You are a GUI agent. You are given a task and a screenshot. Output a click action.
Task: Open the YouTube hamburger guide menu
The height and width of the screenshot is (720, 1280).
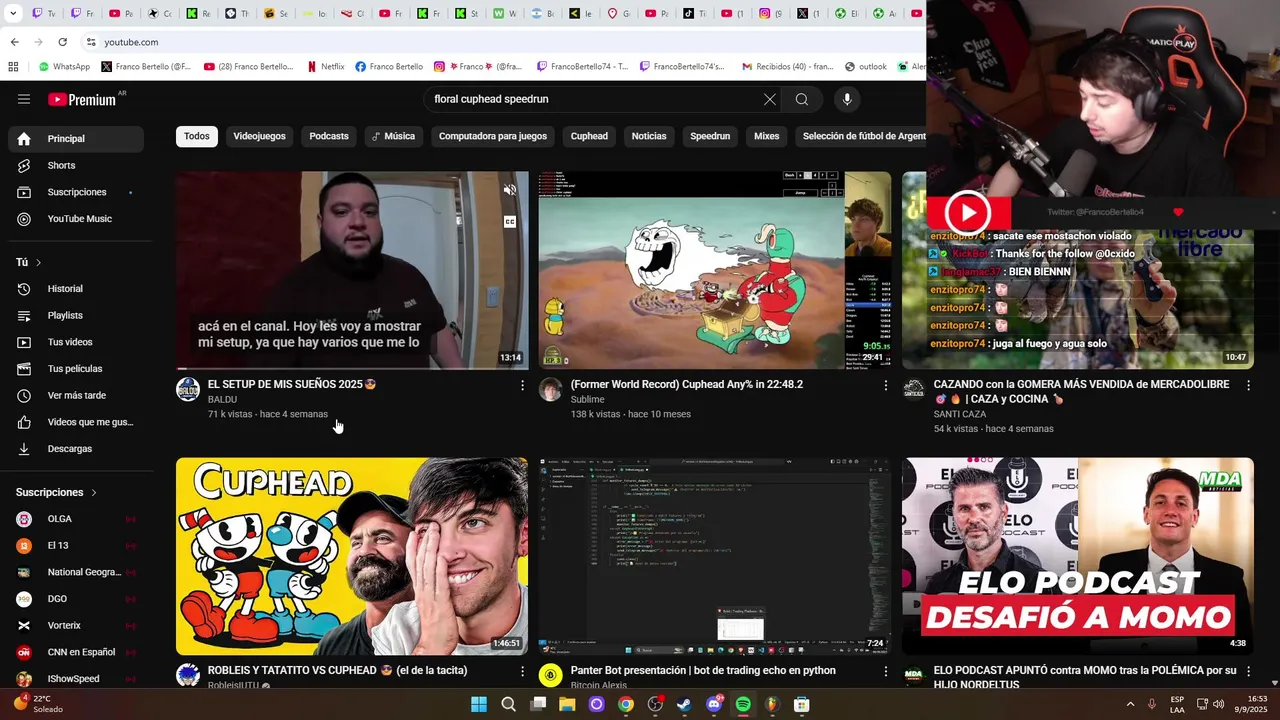click(24, 99)
